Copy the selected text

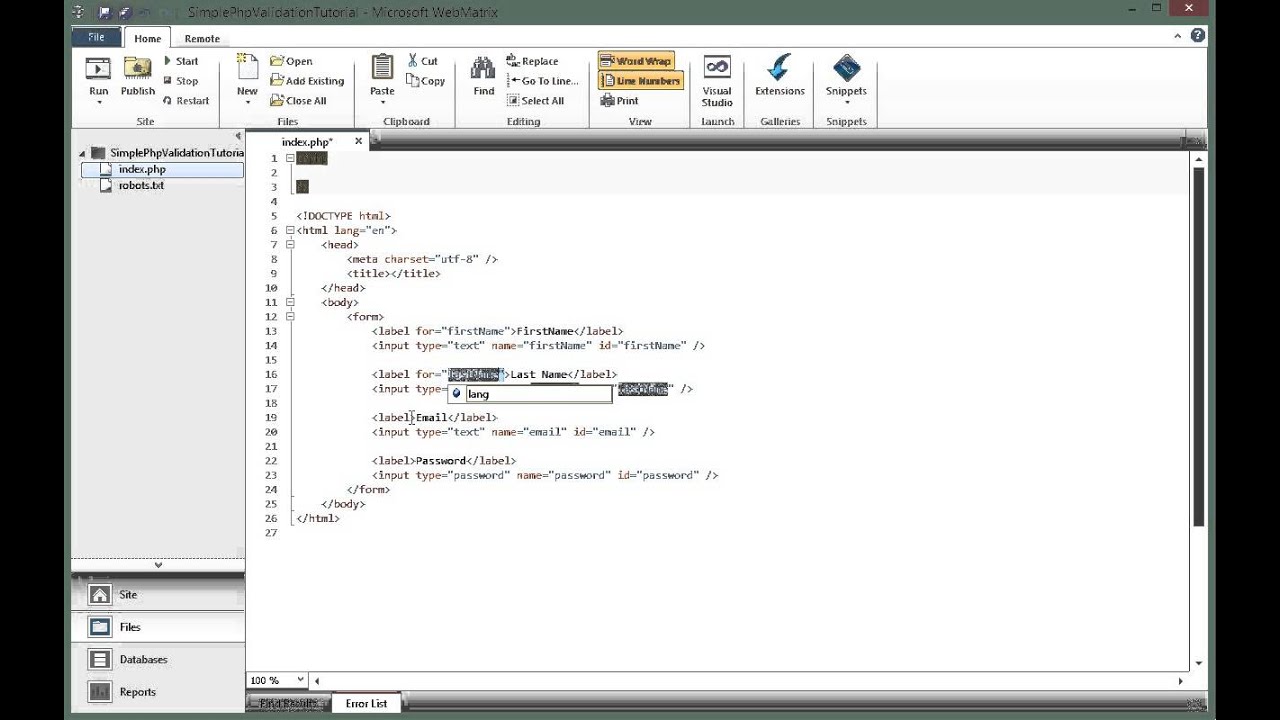tap(425, 81)
